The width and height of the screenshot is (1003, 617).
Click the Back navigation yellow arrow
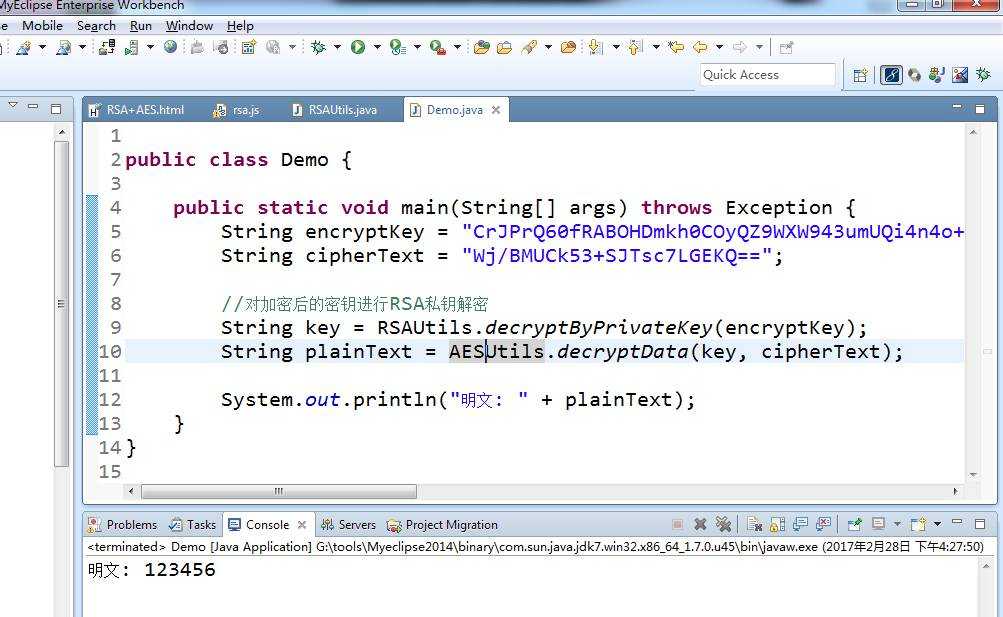[x=700, y=47]
